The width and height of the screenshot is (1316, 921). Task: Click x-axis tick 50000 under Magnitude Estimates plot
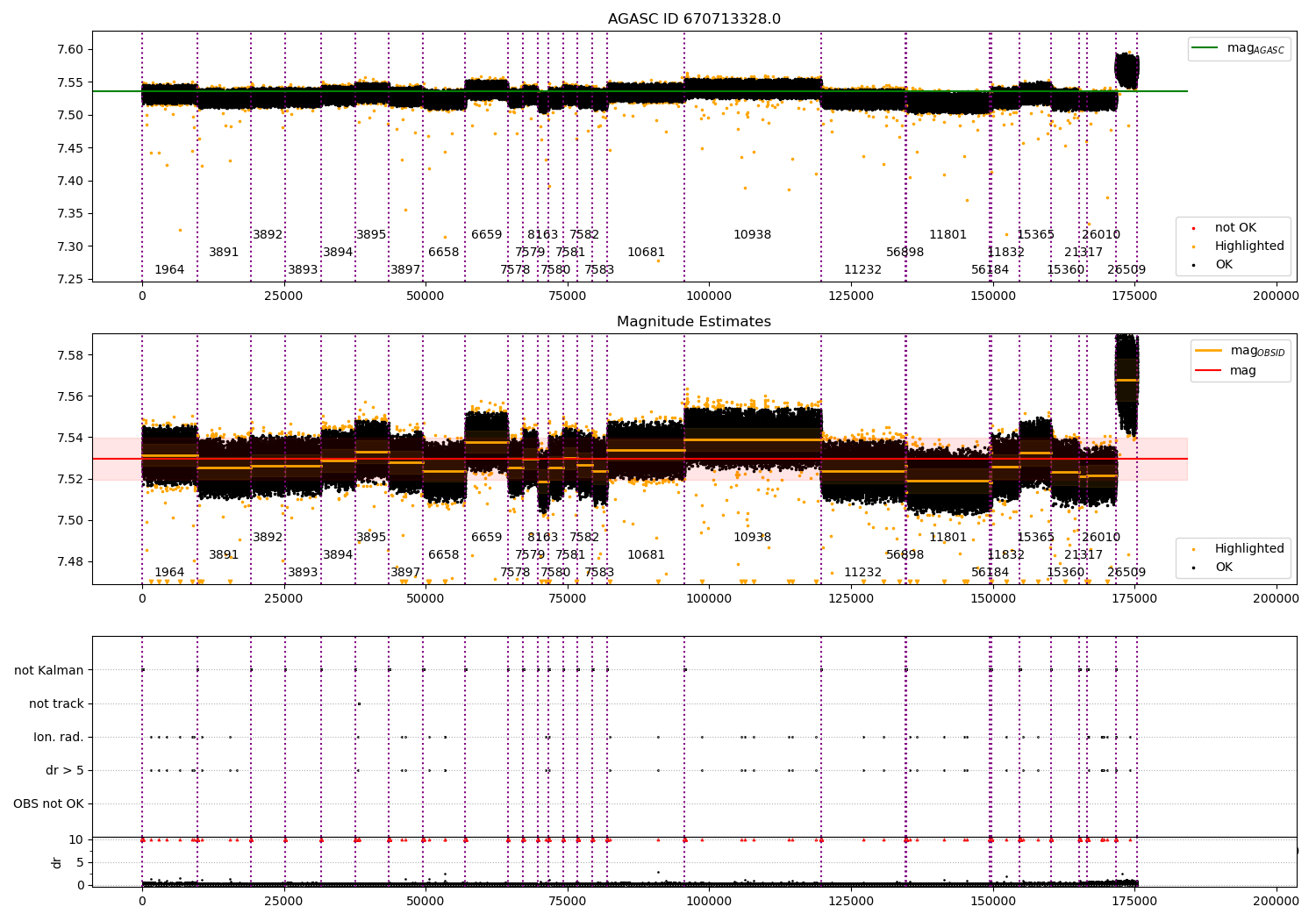(x=426, y=599)
